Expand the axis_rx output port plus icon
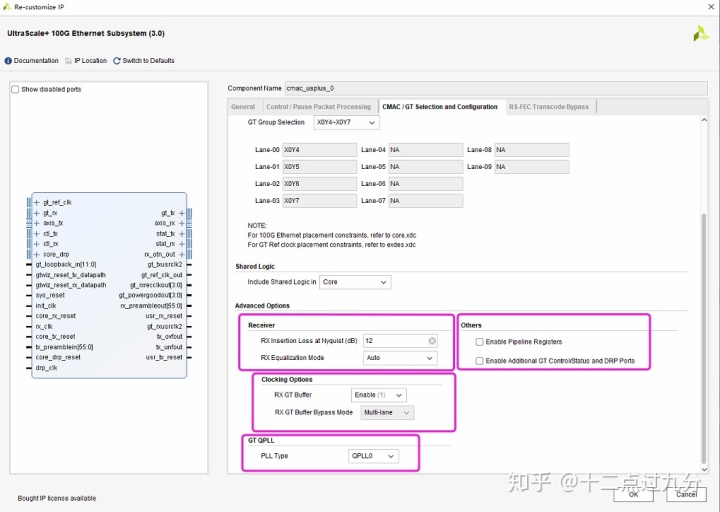The height and width of the screenshot is (512, 720). point(182,223)
